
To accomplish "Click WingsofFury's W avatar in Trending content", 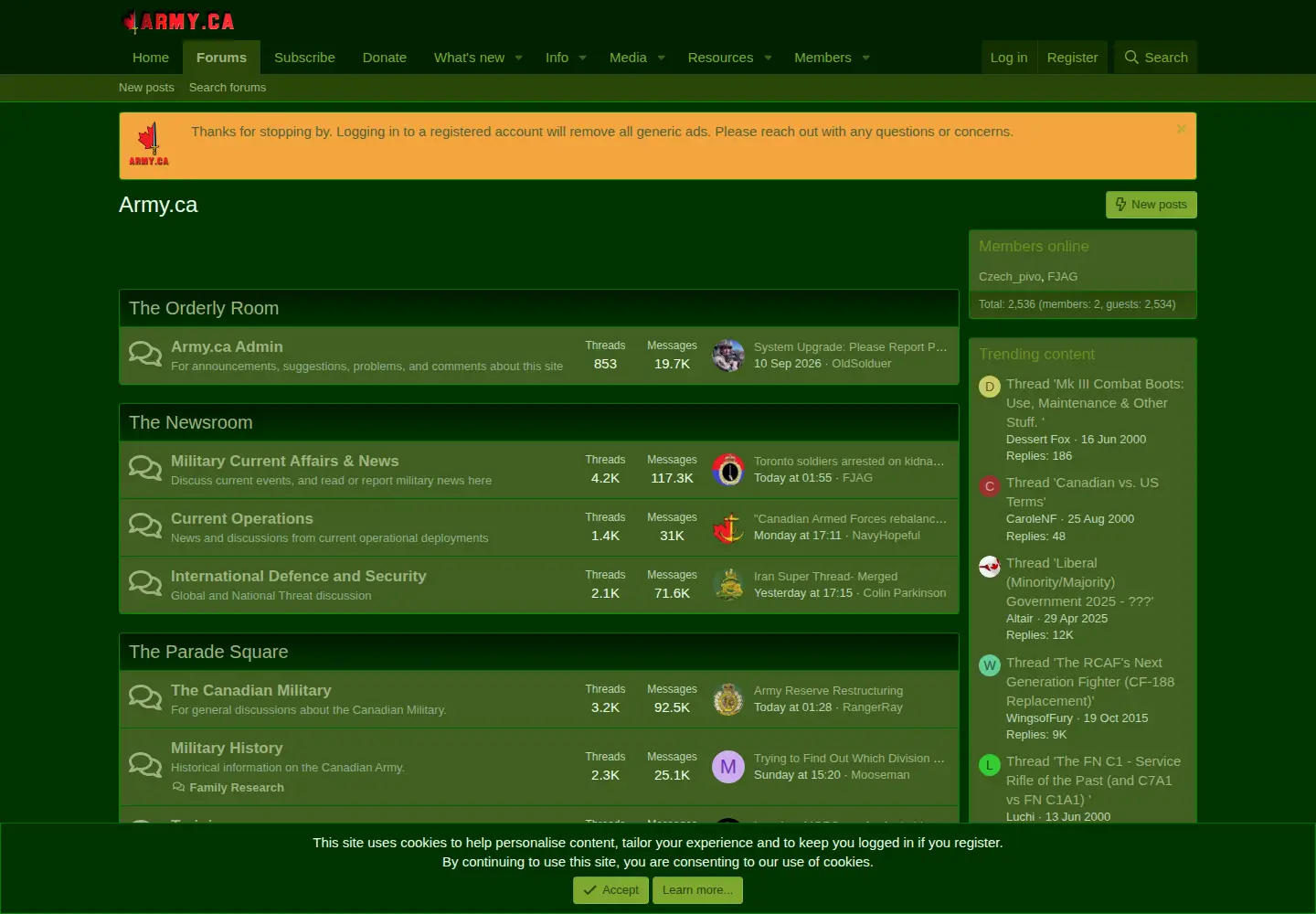I will [x=990, y=665].
